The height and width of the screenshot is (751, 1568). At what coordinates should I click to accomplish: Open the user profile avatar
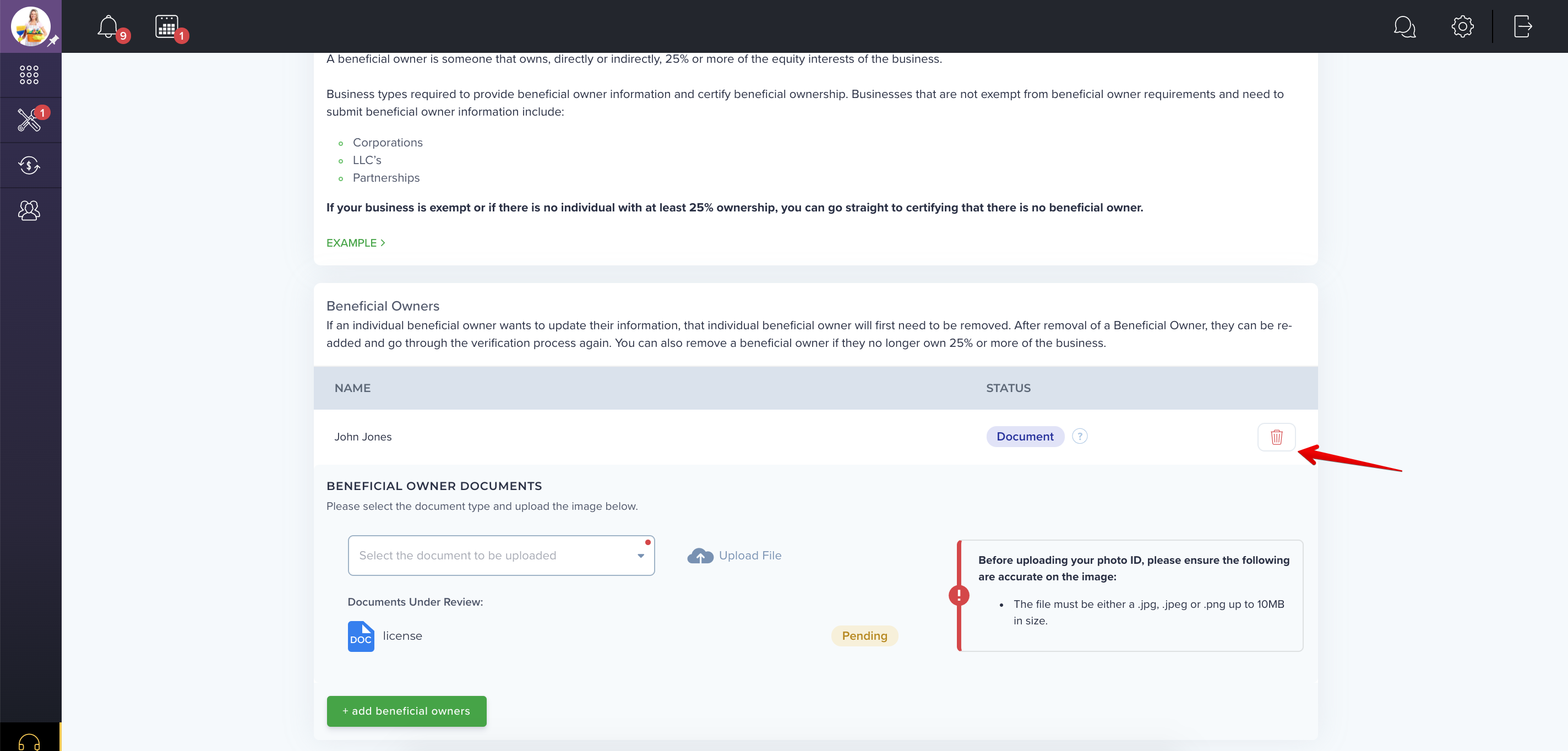pos(30,26)
